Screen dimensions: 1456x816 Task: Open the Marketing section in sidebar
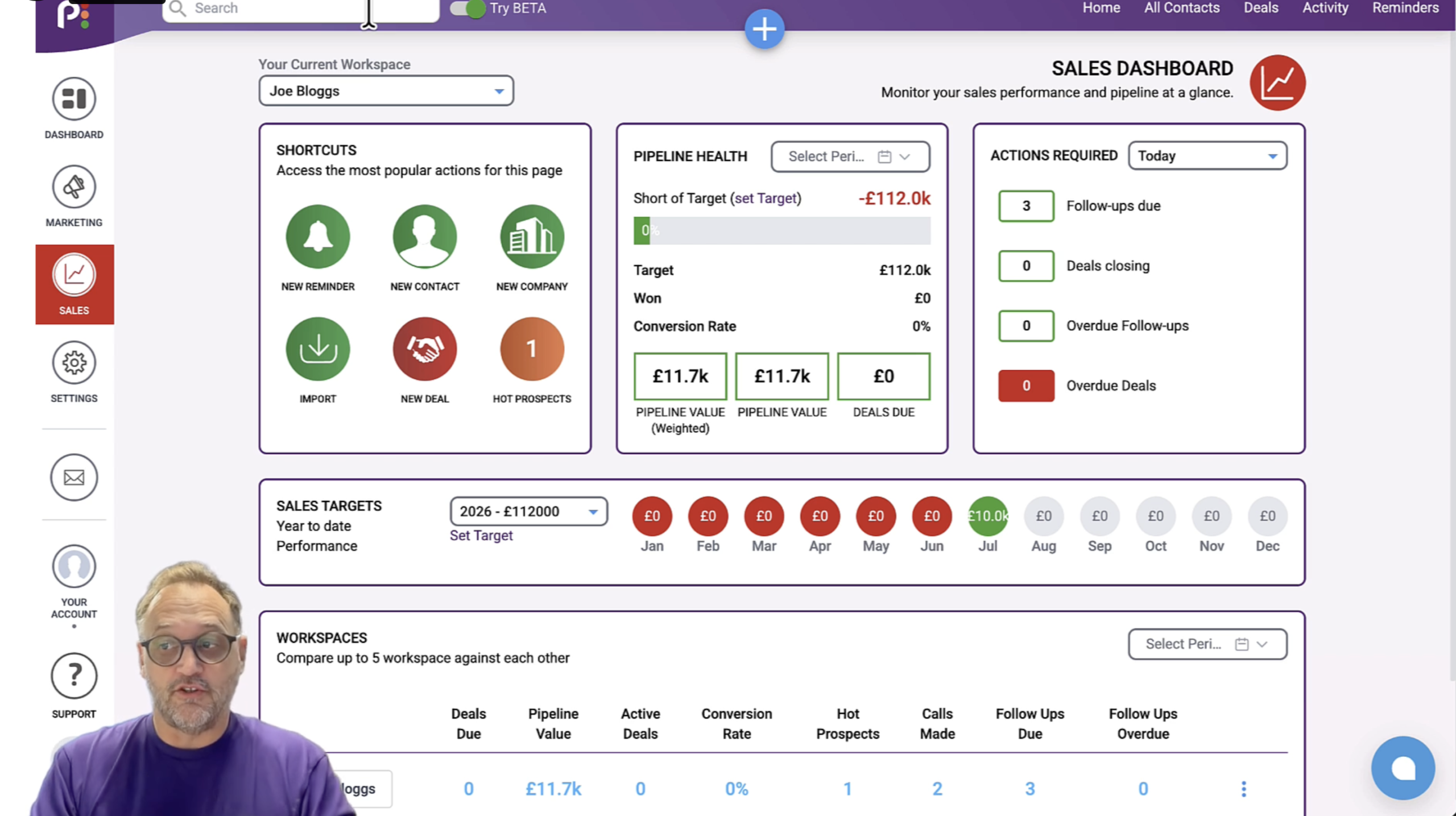pyautogui.click(x=74, y=196)
